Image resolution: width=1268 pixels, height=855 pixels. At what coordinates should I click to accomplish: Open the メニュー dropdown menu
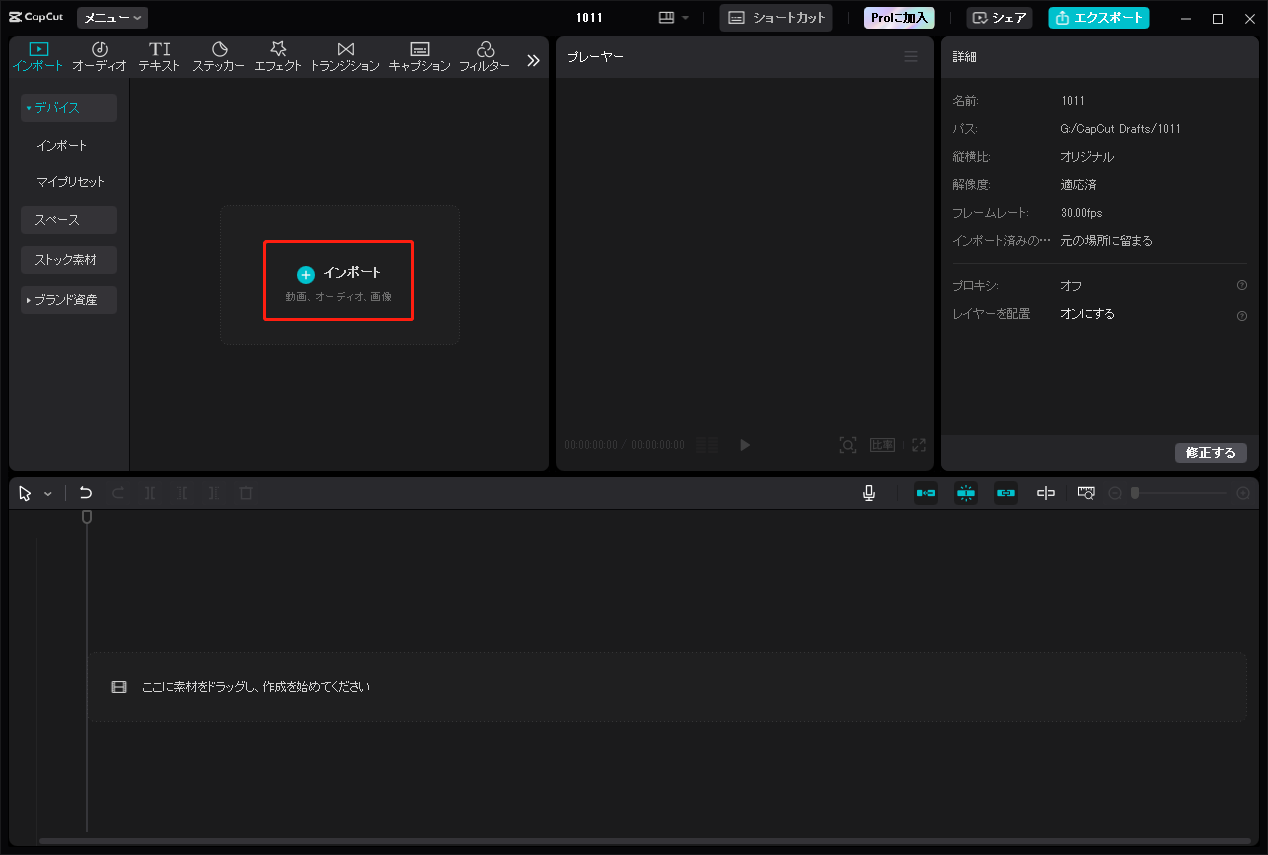pyautogui.click(x=112, y=17)
